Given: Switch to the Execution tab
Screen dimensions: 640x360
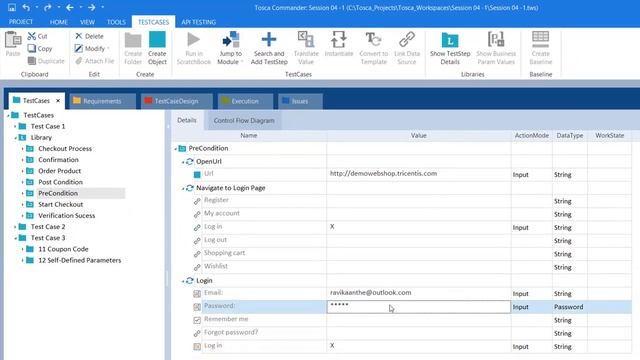Looking at the screenshot, I should click(x=245, y=101).
